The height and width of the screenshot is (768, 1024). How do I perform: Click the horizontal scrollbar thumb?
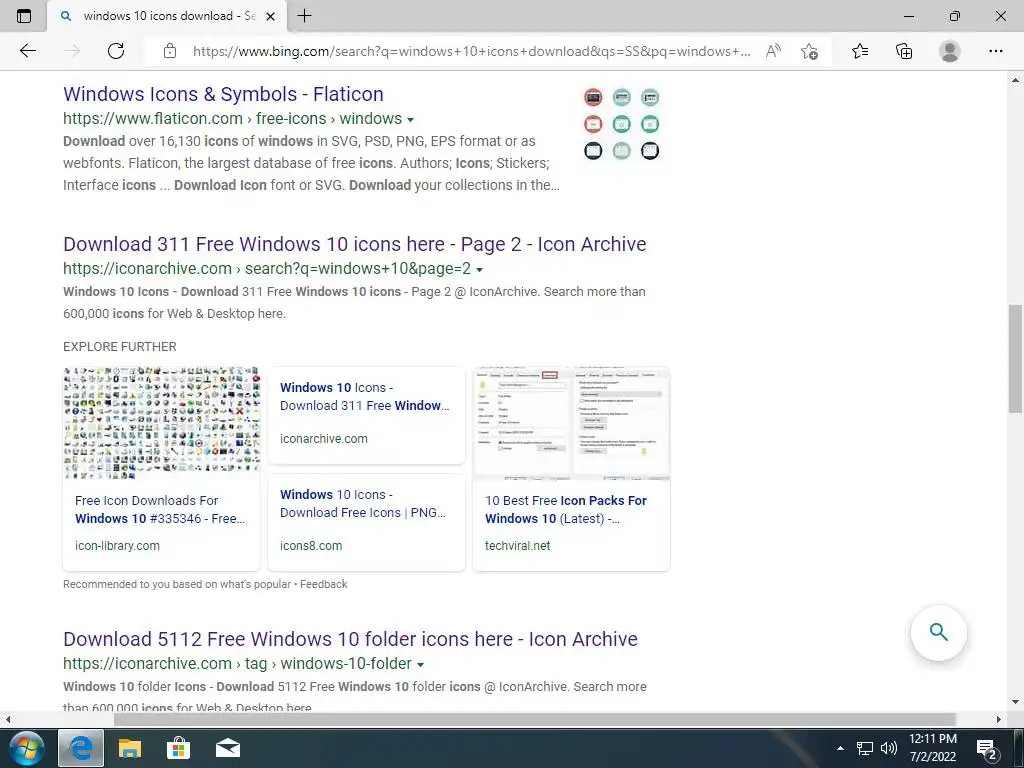point(535,720)
